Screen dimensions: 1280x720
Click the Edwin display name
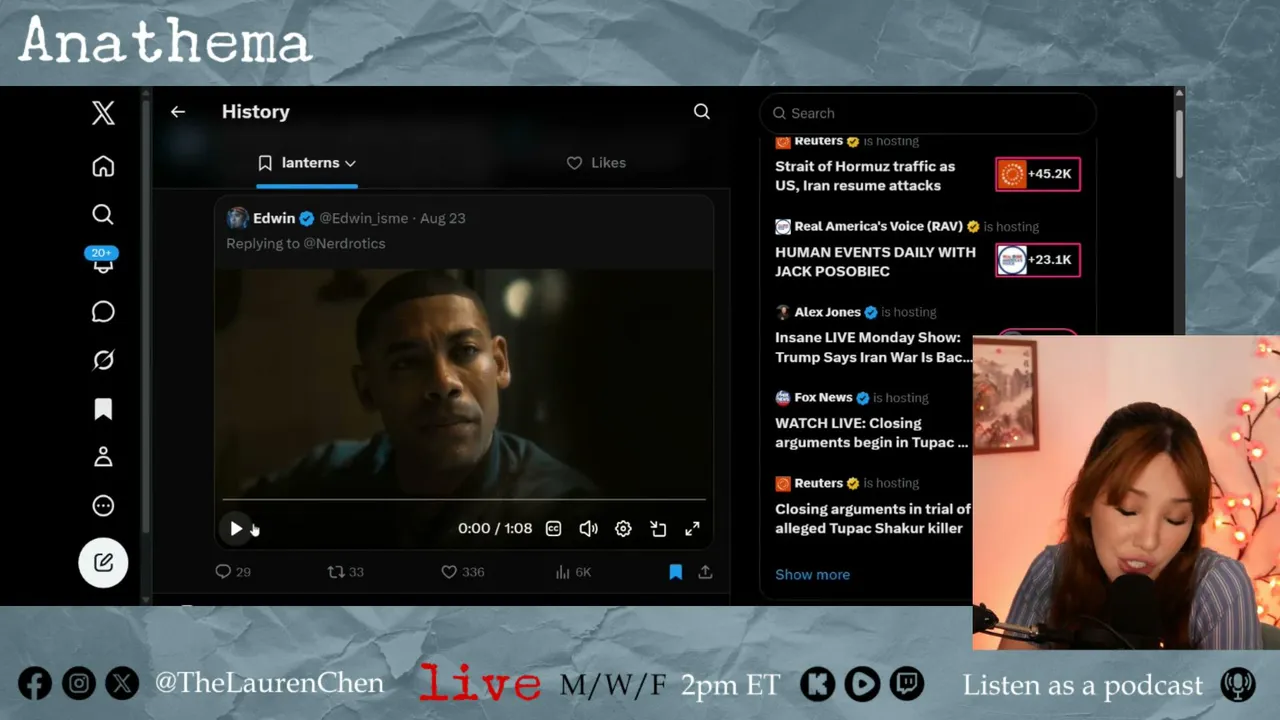[274, 218]
